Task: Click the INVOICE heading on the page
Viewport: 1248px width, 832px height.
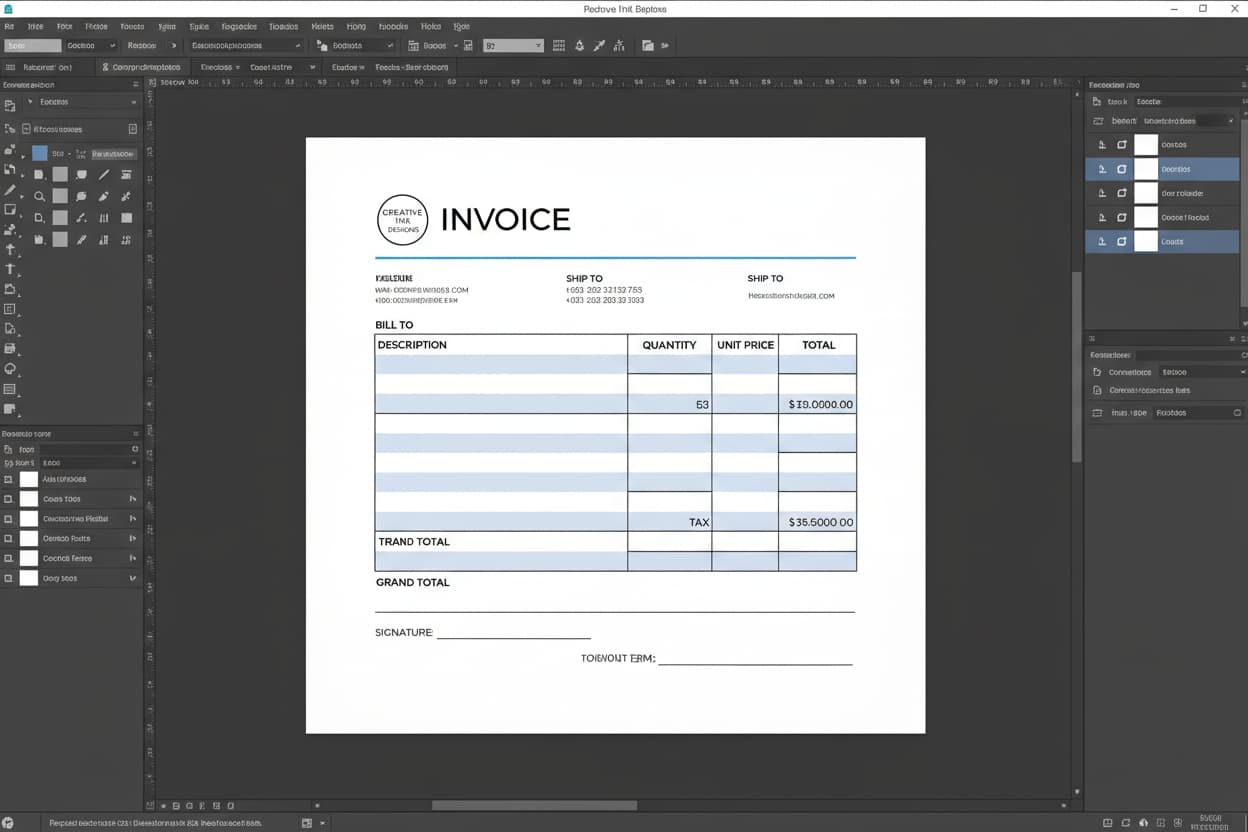Action: [505, 220]
